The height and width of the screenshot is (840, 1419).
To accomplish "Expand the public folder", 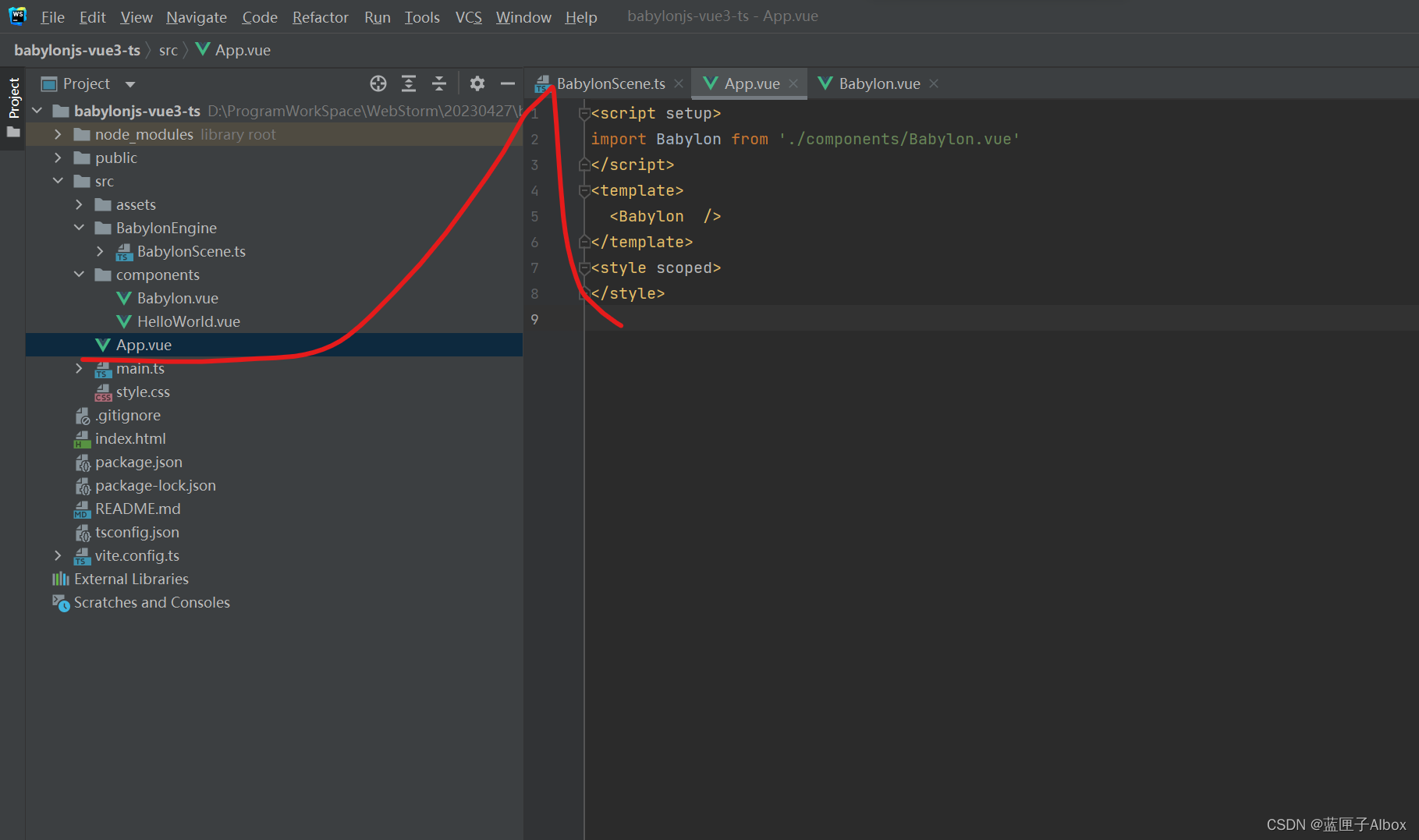I will [58, 158].
